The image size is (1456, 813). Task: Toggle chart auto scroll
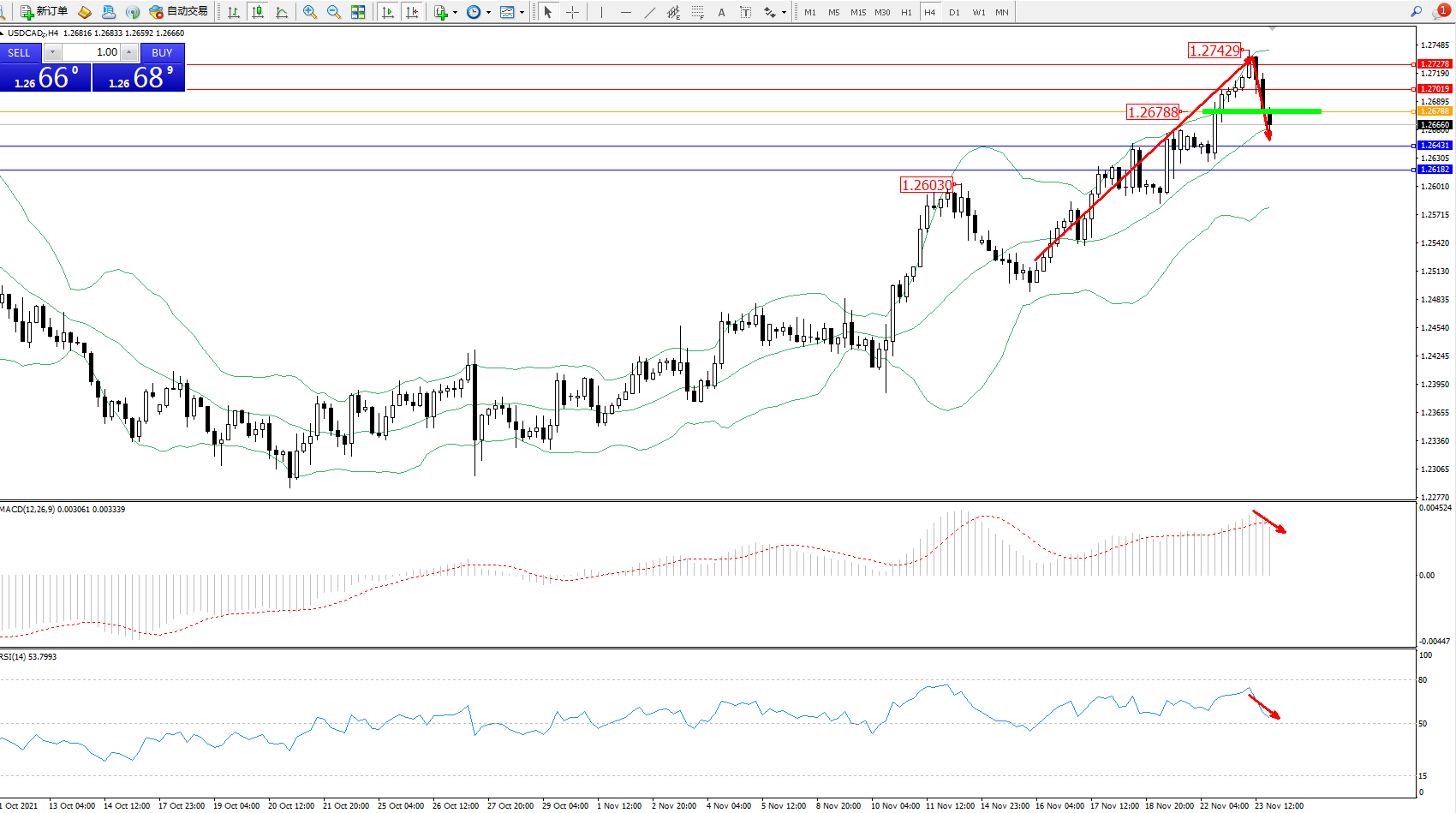pos(388,12)
